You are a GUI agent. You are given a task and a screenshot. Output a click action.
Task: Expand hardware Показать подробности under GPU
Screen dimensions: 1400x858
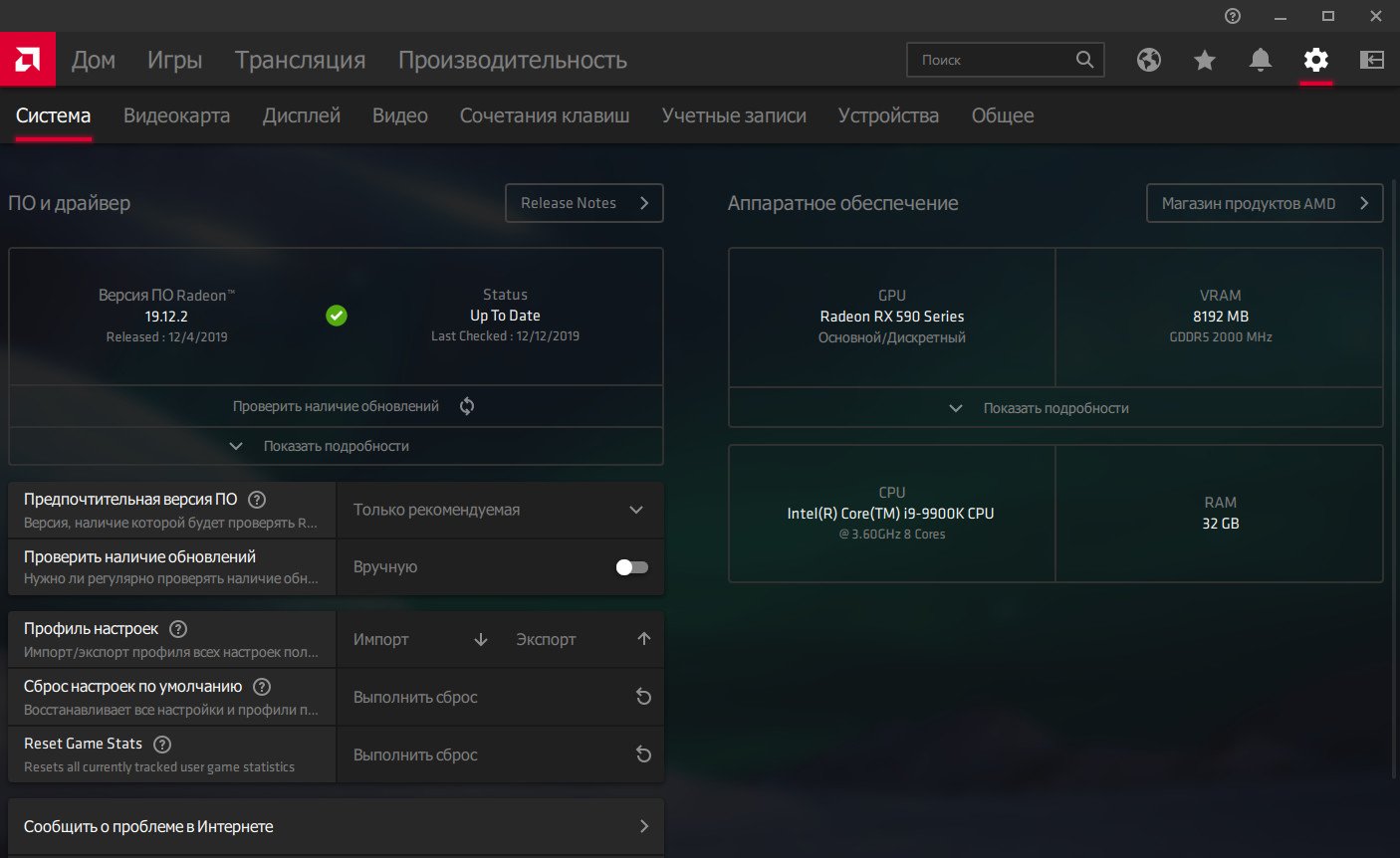click(x=1054, y=408)
